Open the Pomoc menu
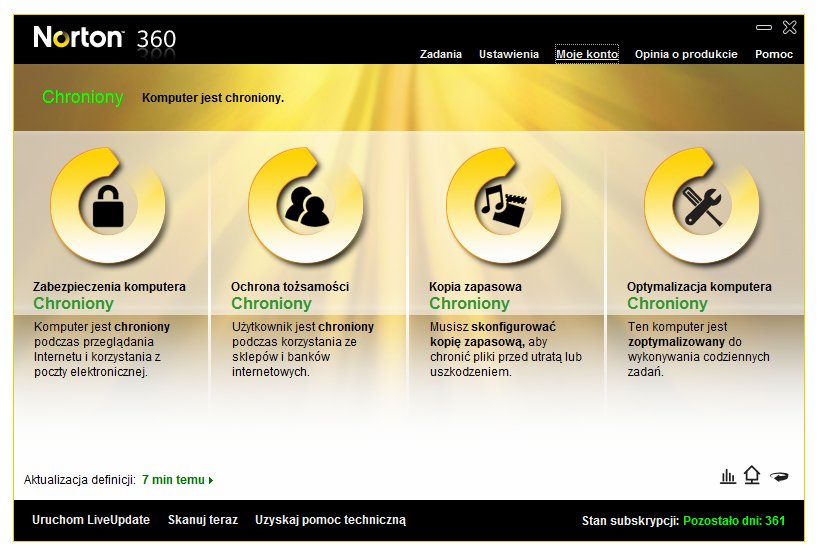Viewport: 818px width, 555px height. click(x=774, y=54)
